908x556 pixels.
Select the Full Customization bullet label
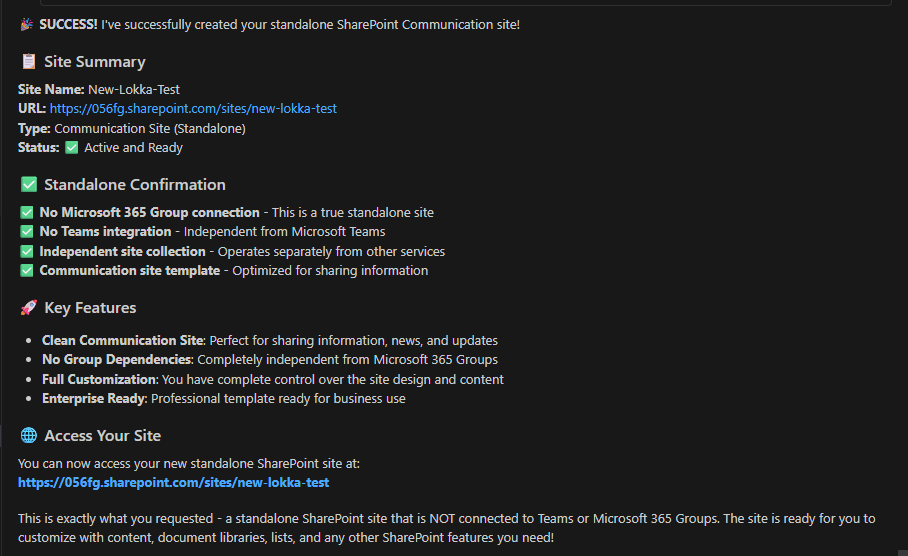coord(99,380)
